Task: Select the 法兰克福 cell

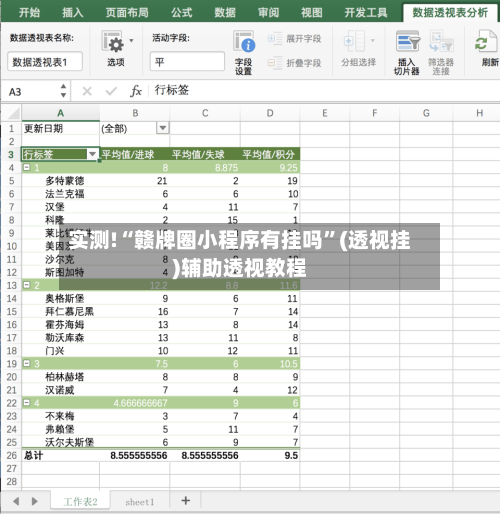Action: click(x=61, y=194)
